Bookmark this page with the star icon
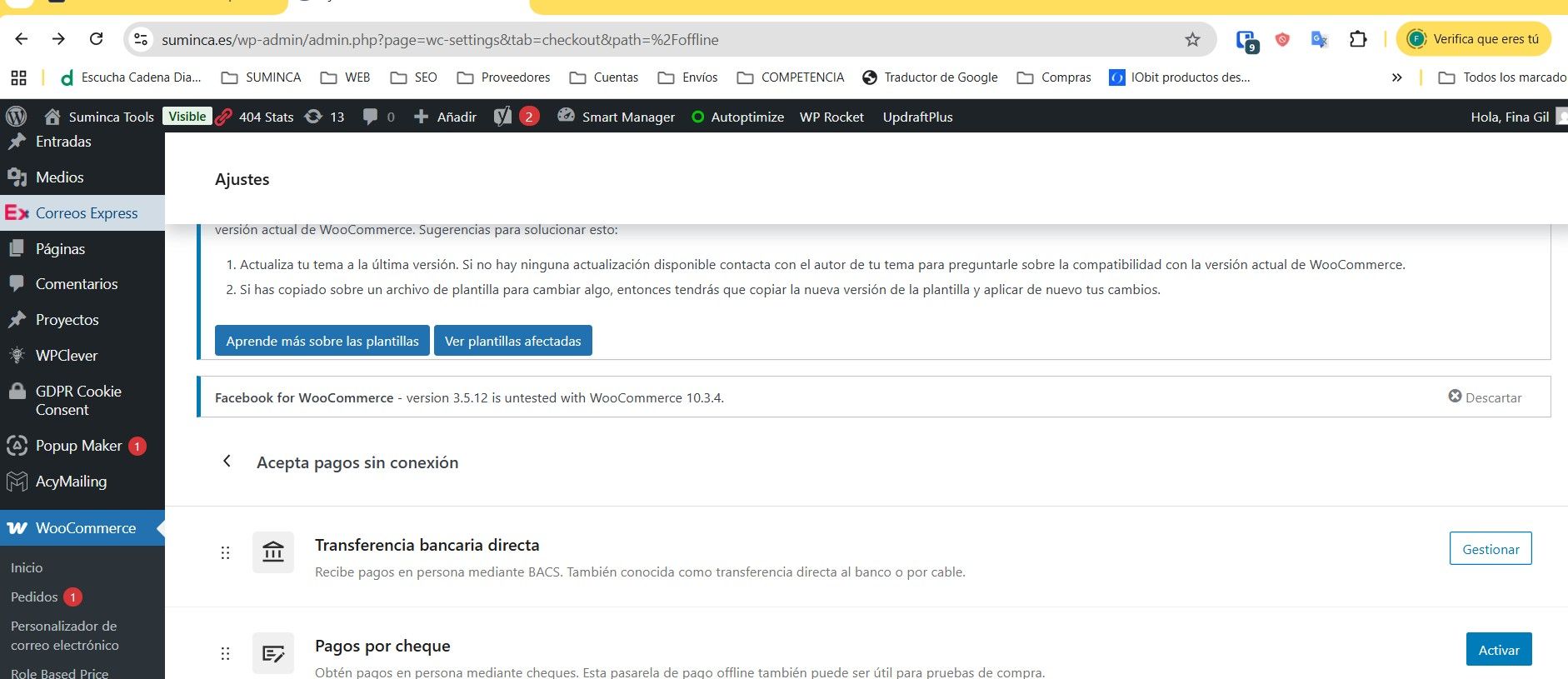The image size is (1568, 679). pos(1192,39)
